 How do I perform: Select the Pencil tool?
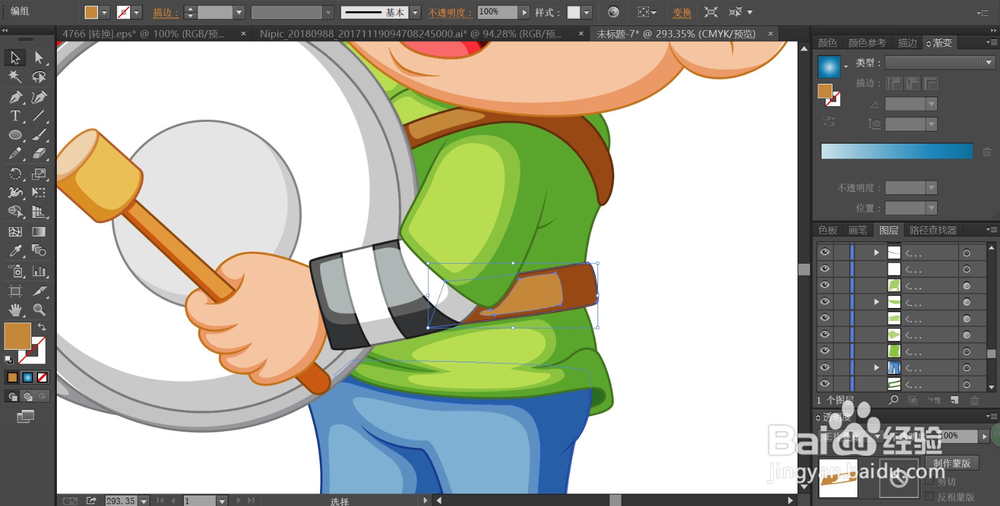[15, 154]
